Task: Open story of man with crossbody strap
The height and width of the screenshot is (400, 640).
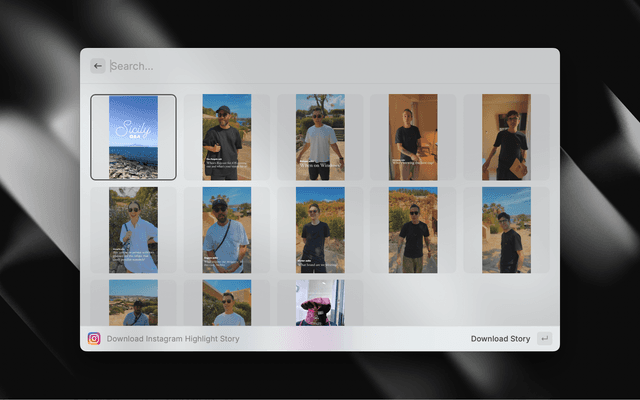Action: 227,230
